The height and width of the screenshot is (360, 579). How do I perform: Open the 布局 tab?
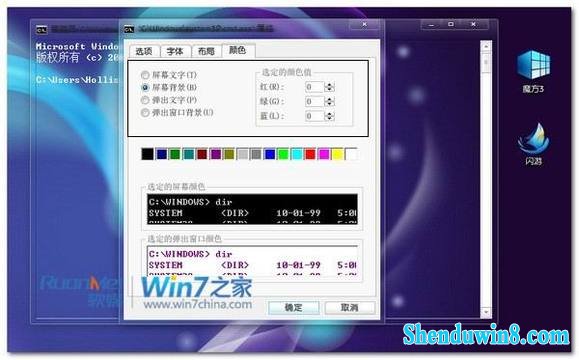click(206, 51)
